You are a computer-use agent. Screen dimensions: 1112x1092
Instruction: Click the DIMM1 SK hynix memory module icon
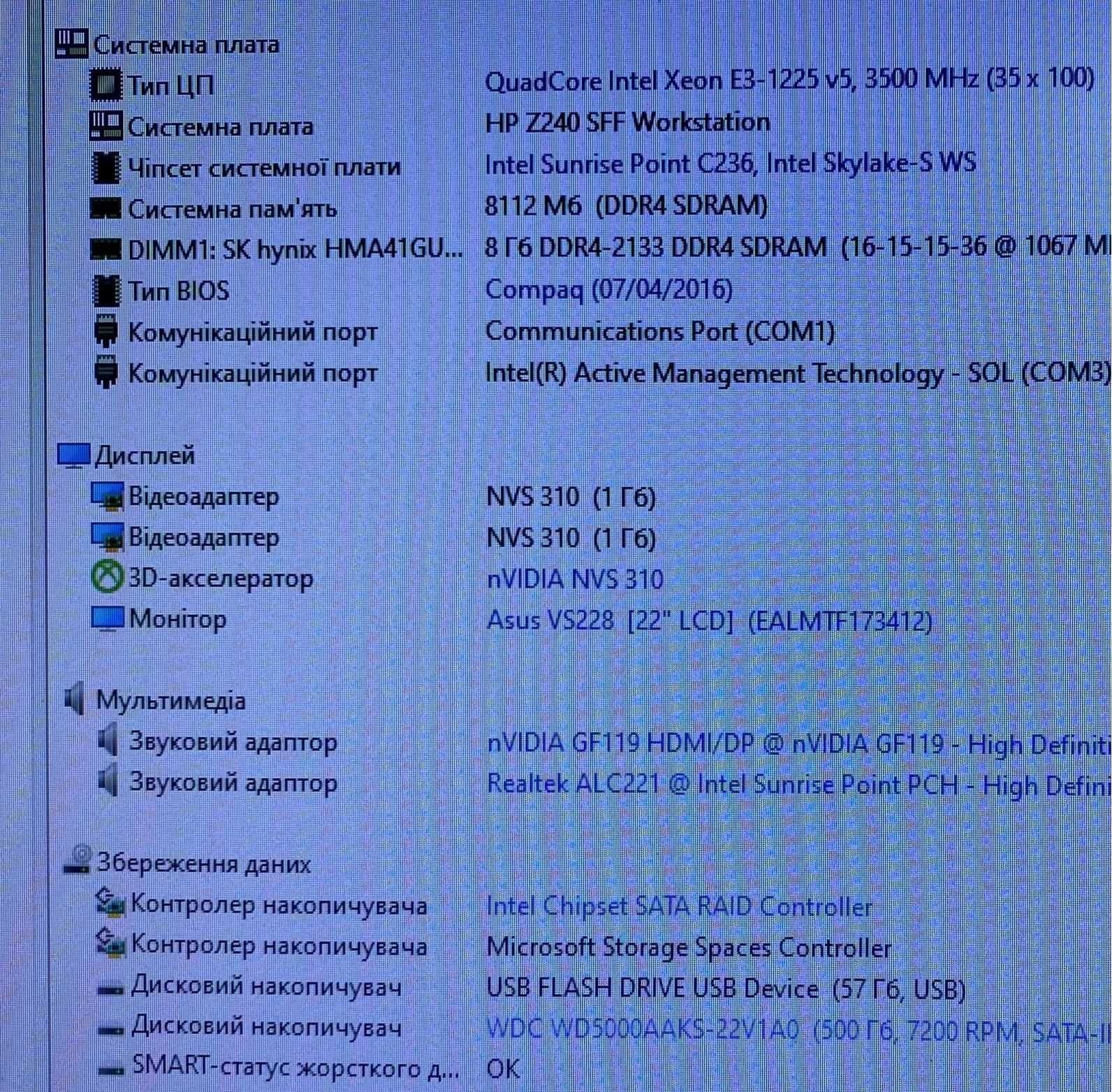(x=106, y=249)
